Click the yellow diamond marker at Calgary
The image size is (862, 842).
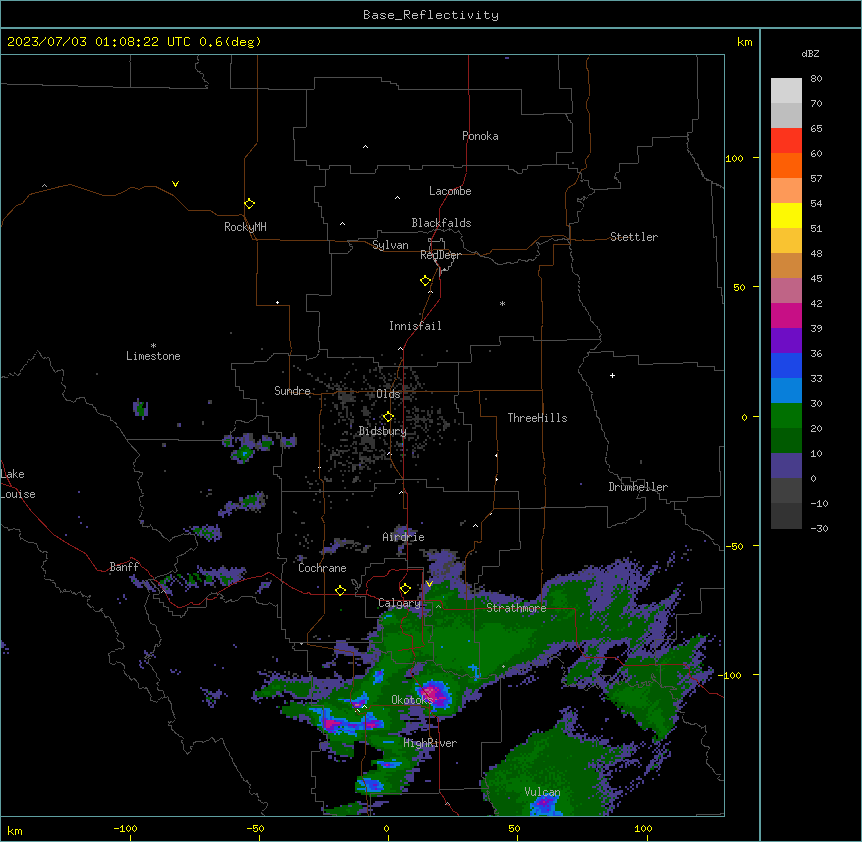coord(405,589)
